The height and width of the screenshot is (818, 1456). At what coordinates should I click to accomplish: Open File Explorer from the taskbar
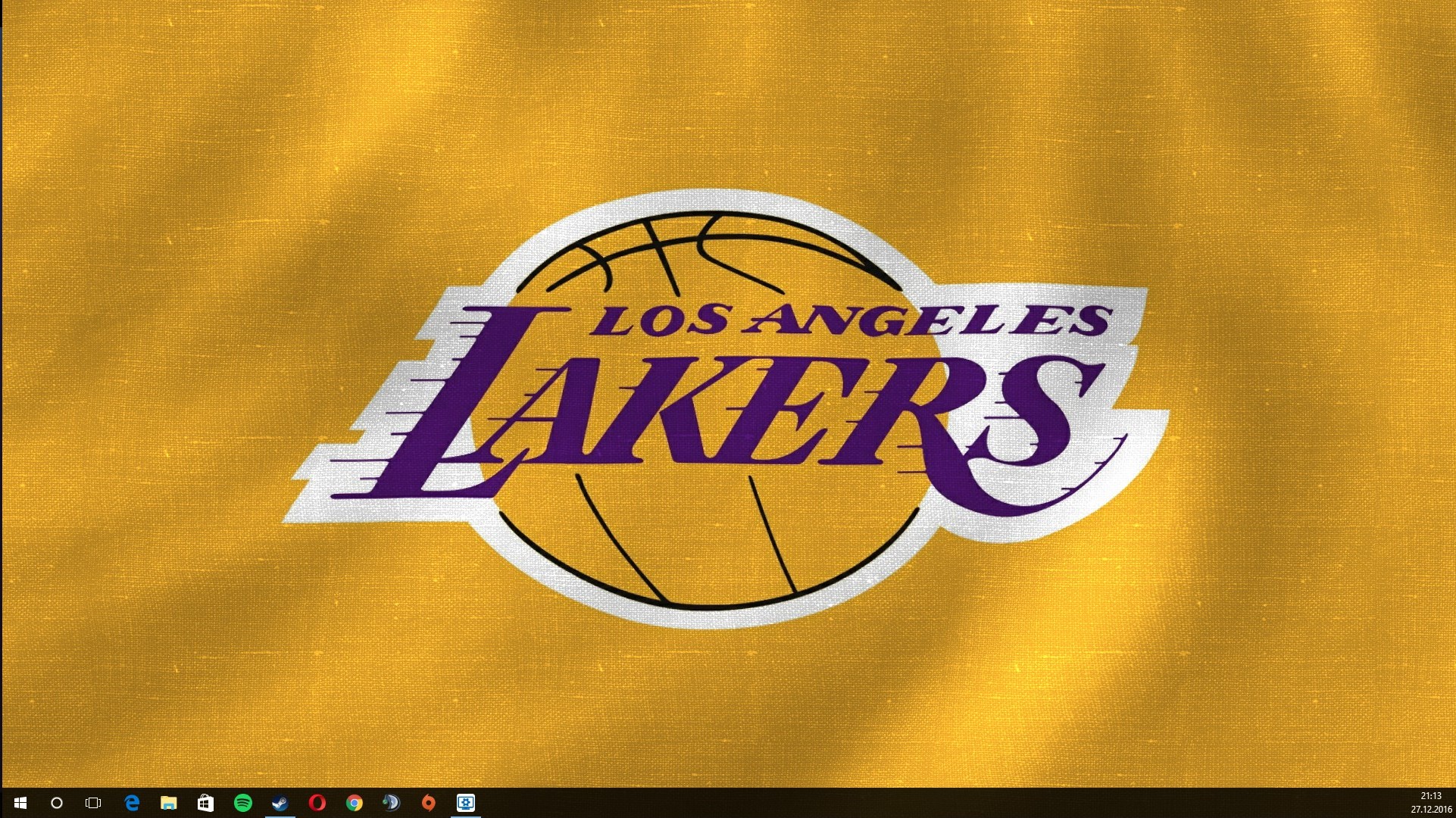click(168, 803)
